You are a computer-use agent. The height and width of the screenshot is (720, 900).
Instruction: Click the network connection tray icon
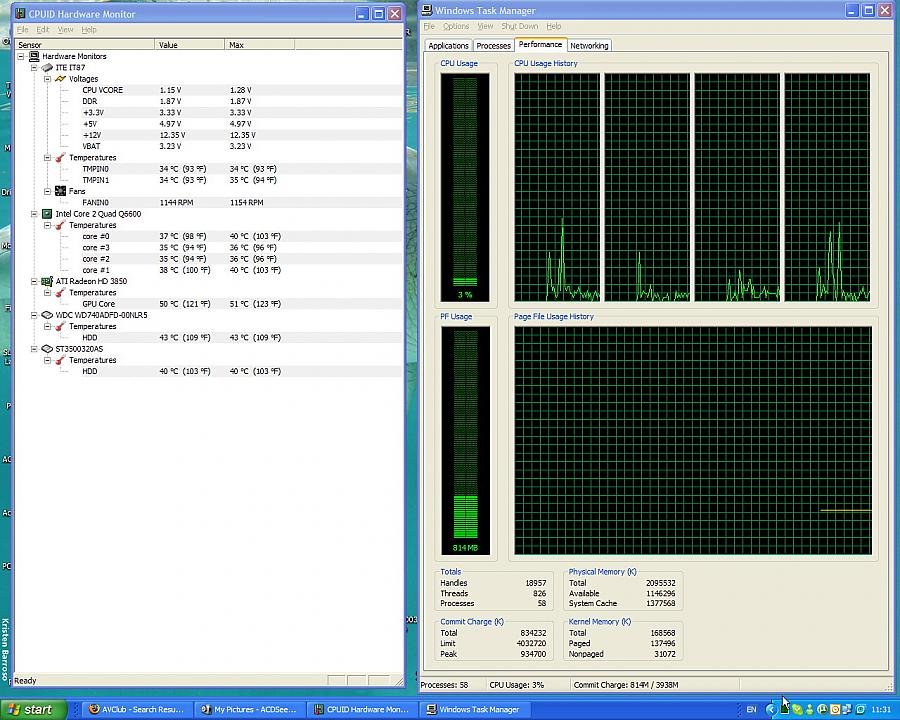tap(848, 709)
